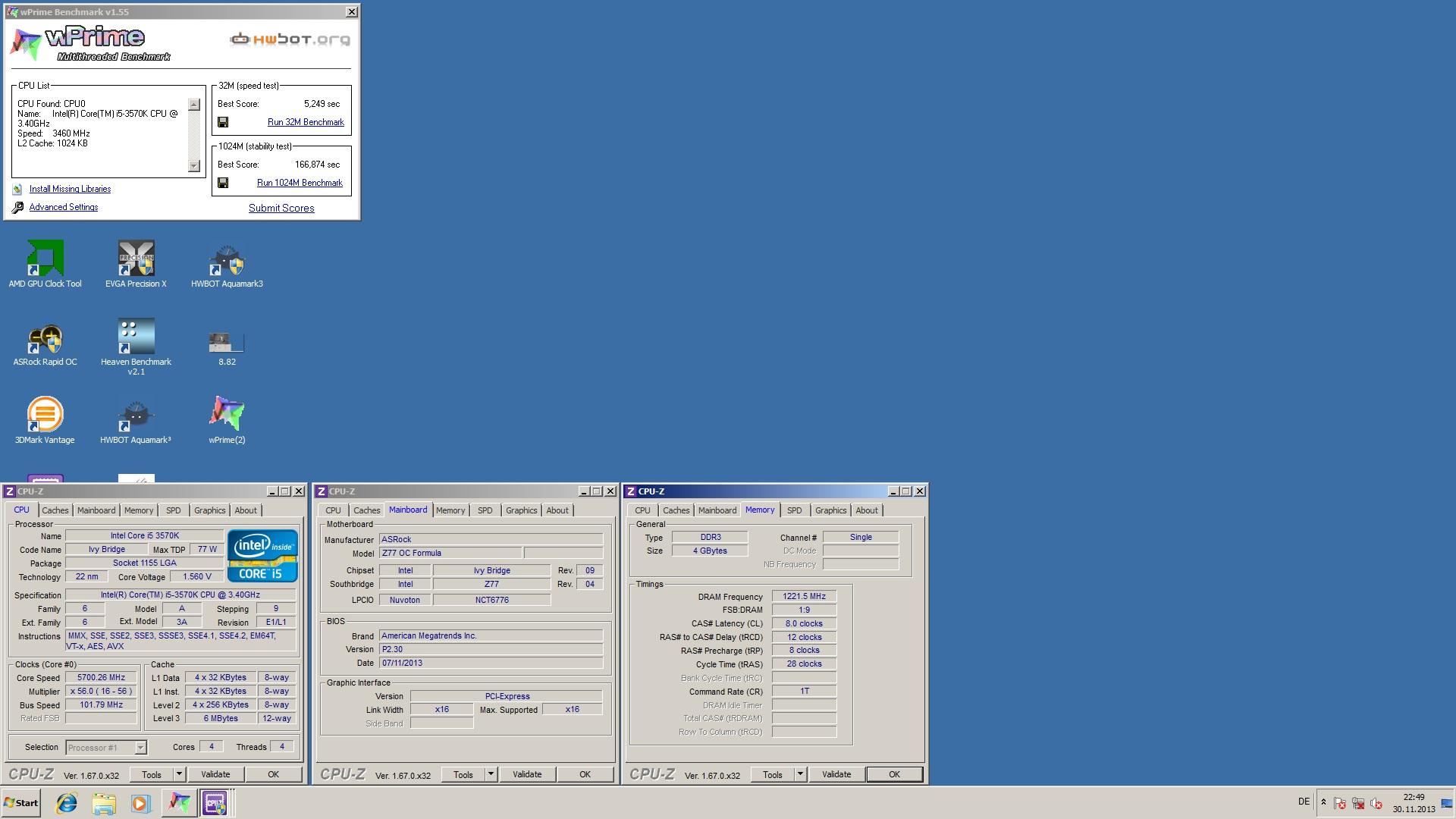The image size is (1456, 819).
Task: Open HWBOT Aquamark³ icon in third row
Action: tap(136, 419)
